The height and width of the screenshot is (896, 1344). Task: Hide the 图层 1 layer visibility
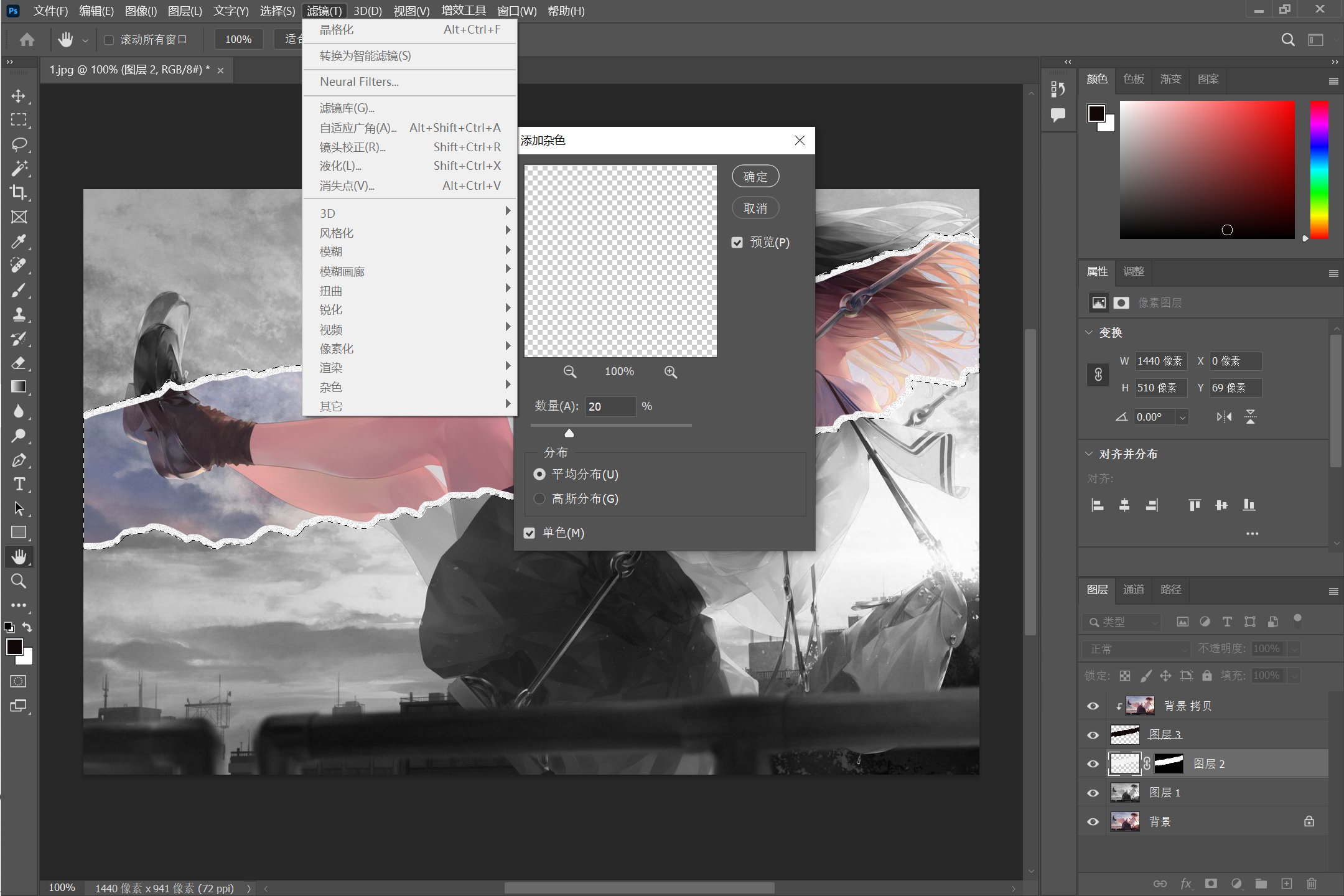tap(1093, 793)
